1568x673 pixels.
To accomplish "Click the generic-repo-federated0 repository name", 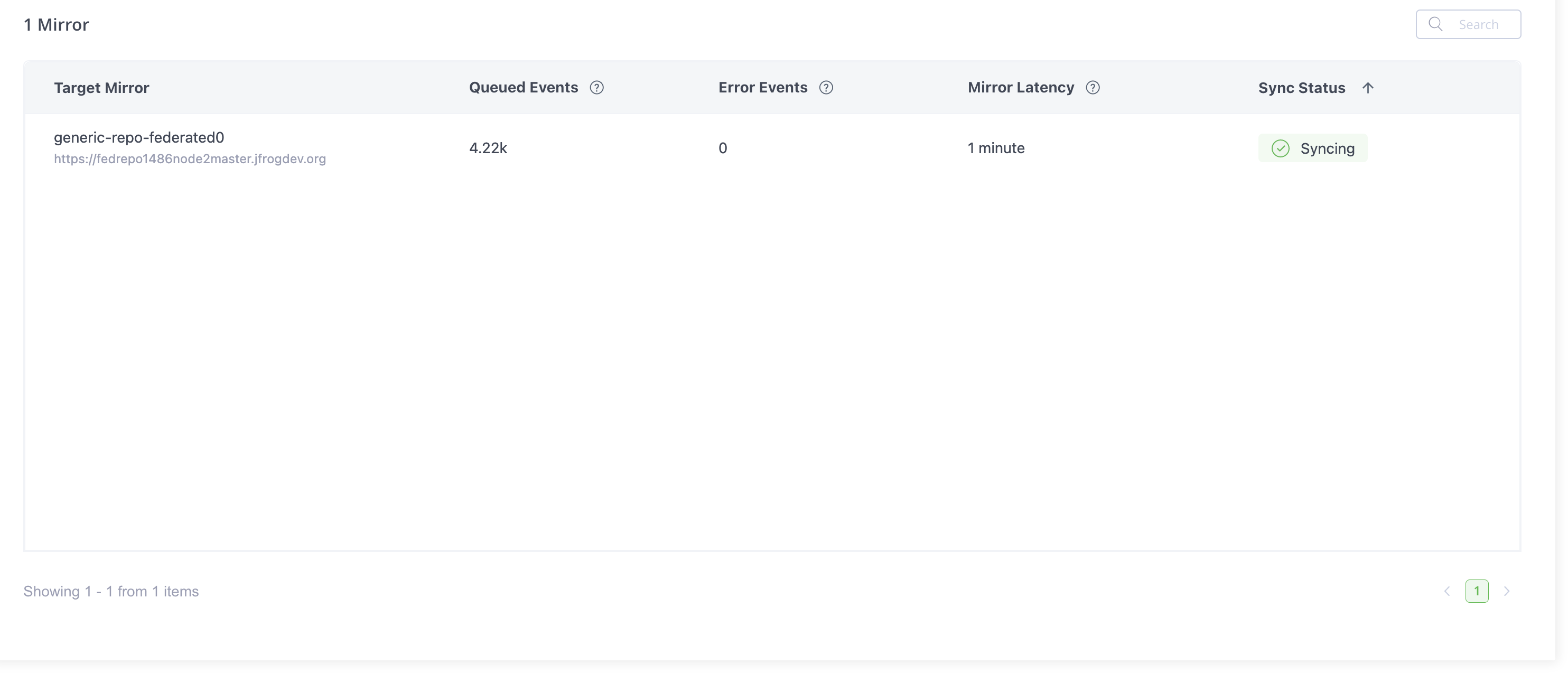I will click(x=139, y=137).
